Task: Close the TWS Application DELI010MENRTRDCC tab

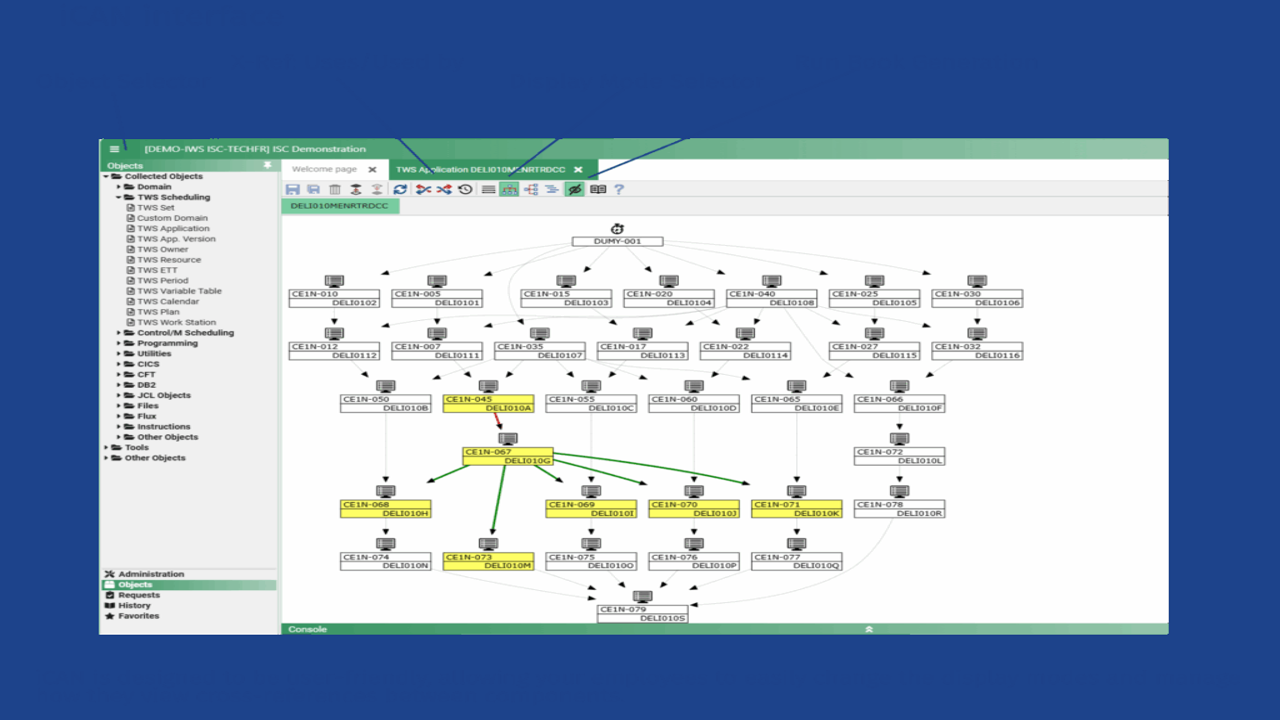Action: coord(578,170)
